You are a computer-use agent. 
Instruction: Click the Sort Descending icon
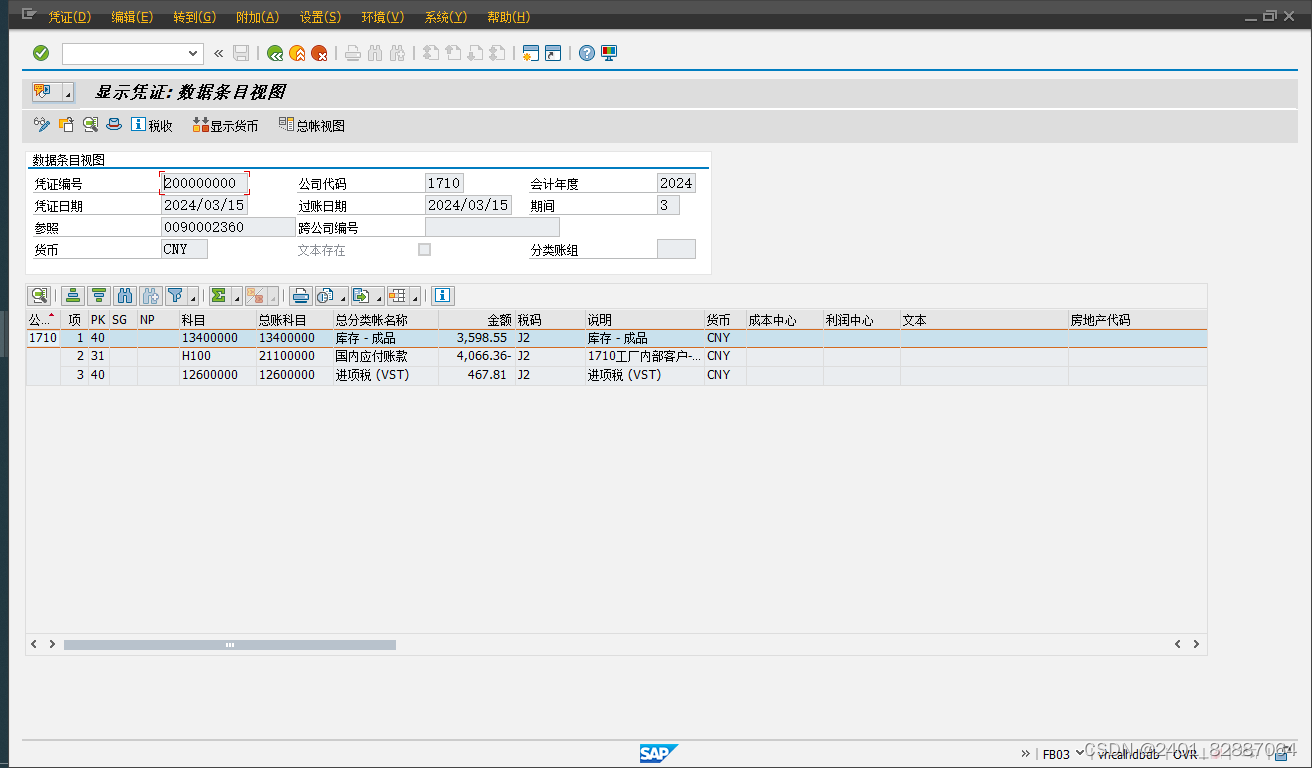pyautogui.click(x=98, y=295)
